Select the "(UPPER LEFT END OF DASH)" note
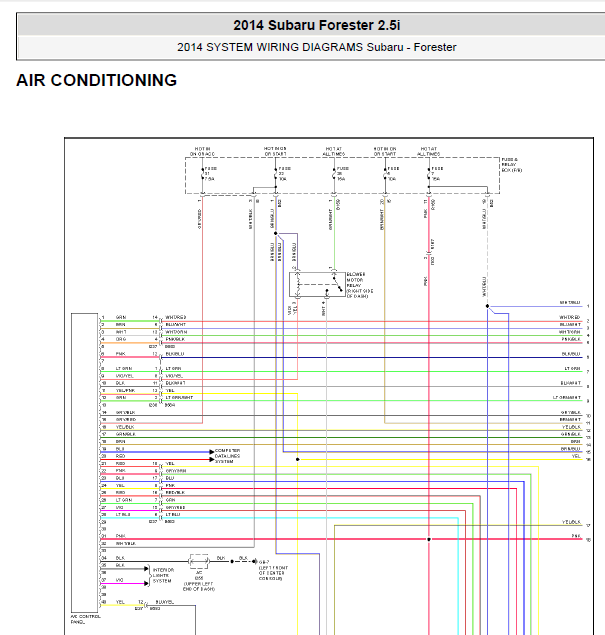This screenshot has width=605, height=635. coord(198,586)
